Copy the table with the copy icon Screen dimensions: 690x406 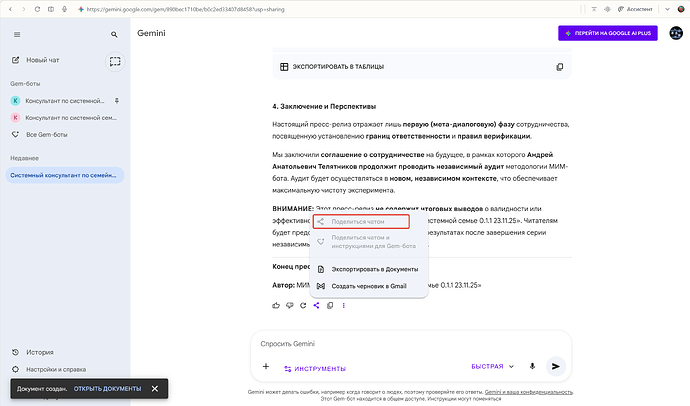pos(559,67)
